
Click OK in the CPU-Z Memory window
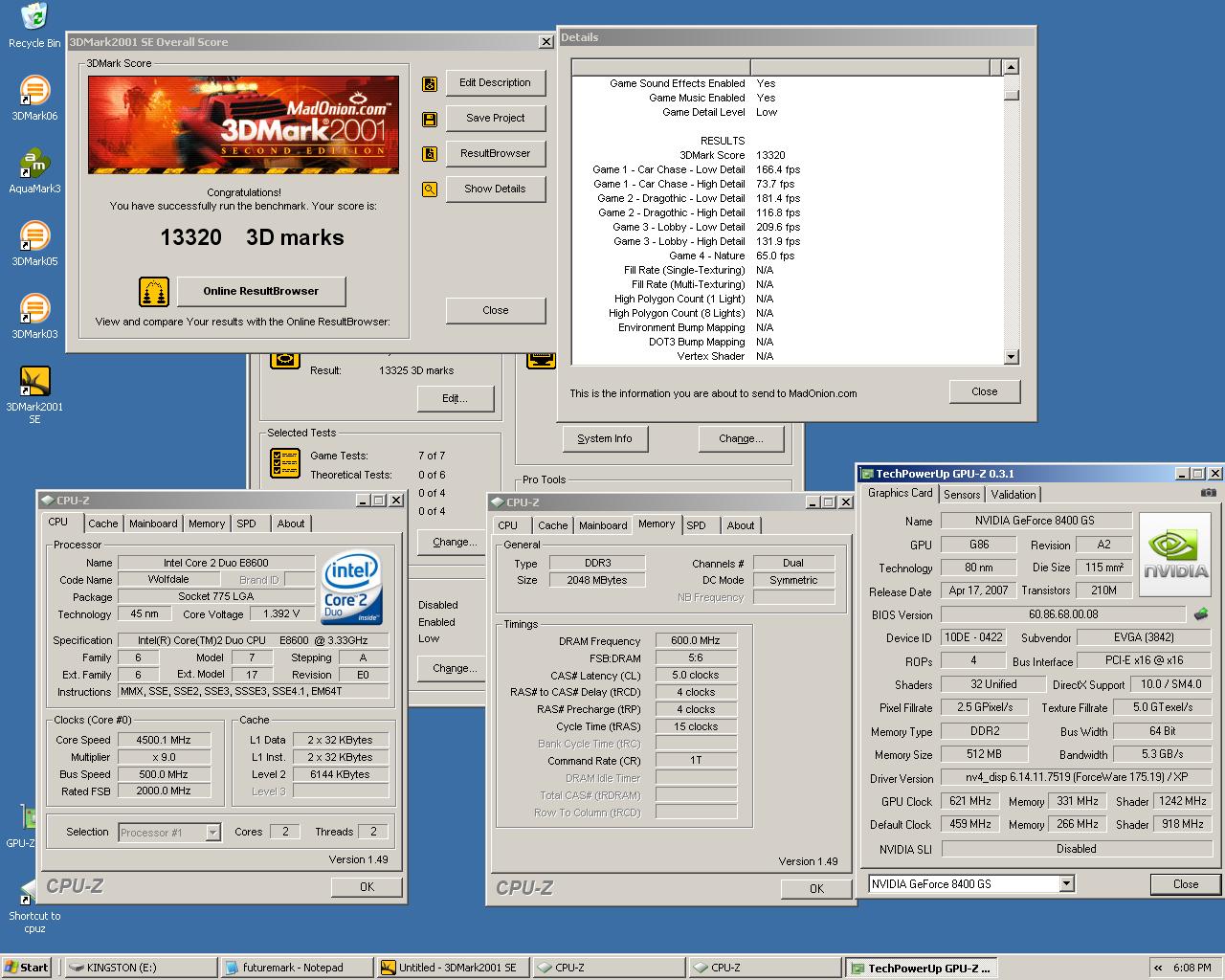(816, 889)
